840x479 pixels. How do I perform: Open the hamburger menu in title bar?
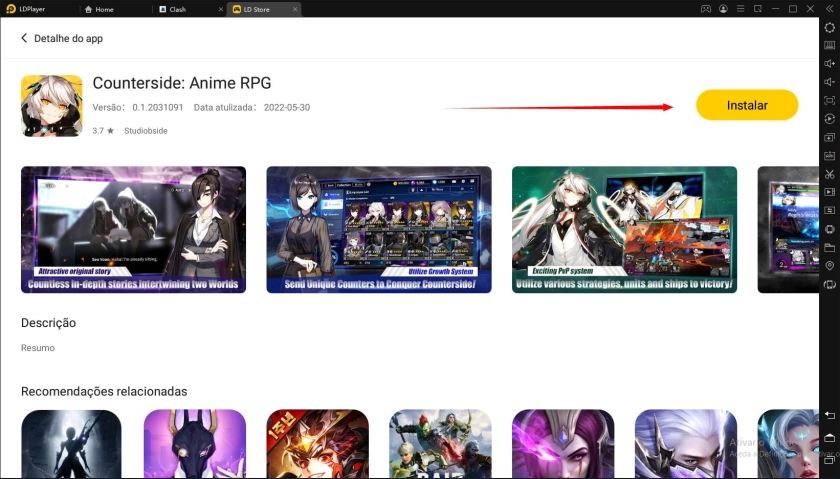(741, 9)
